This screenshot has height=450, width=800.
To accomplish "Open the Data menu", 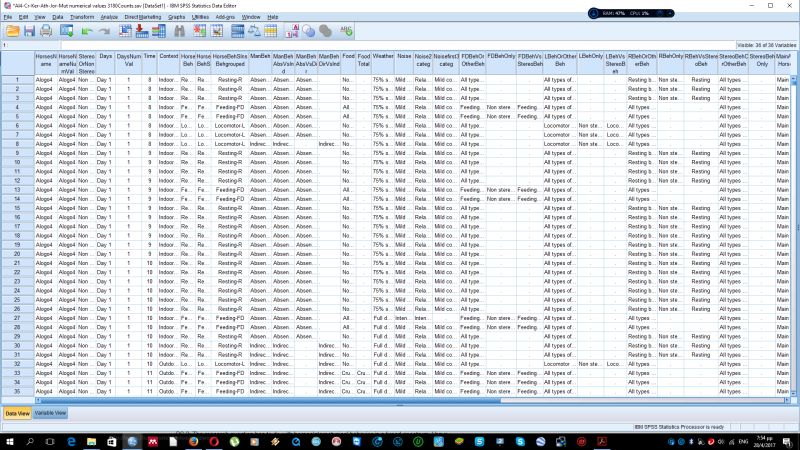I will point(58,17).
